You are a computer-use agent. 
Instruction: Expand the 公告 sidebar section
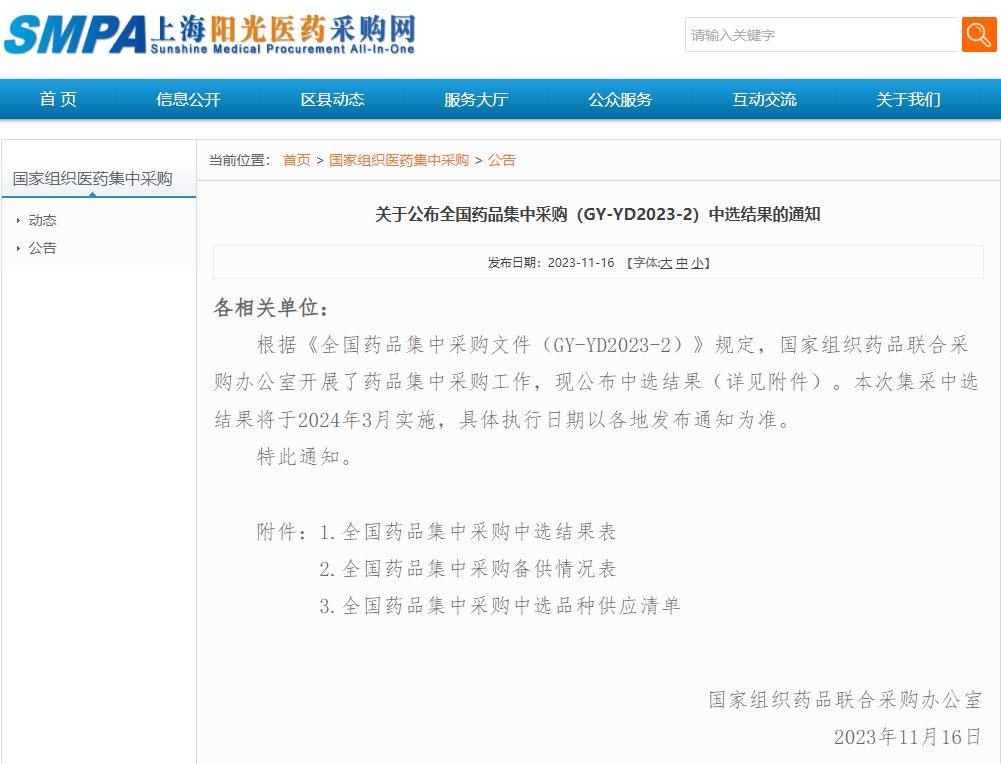42,248
